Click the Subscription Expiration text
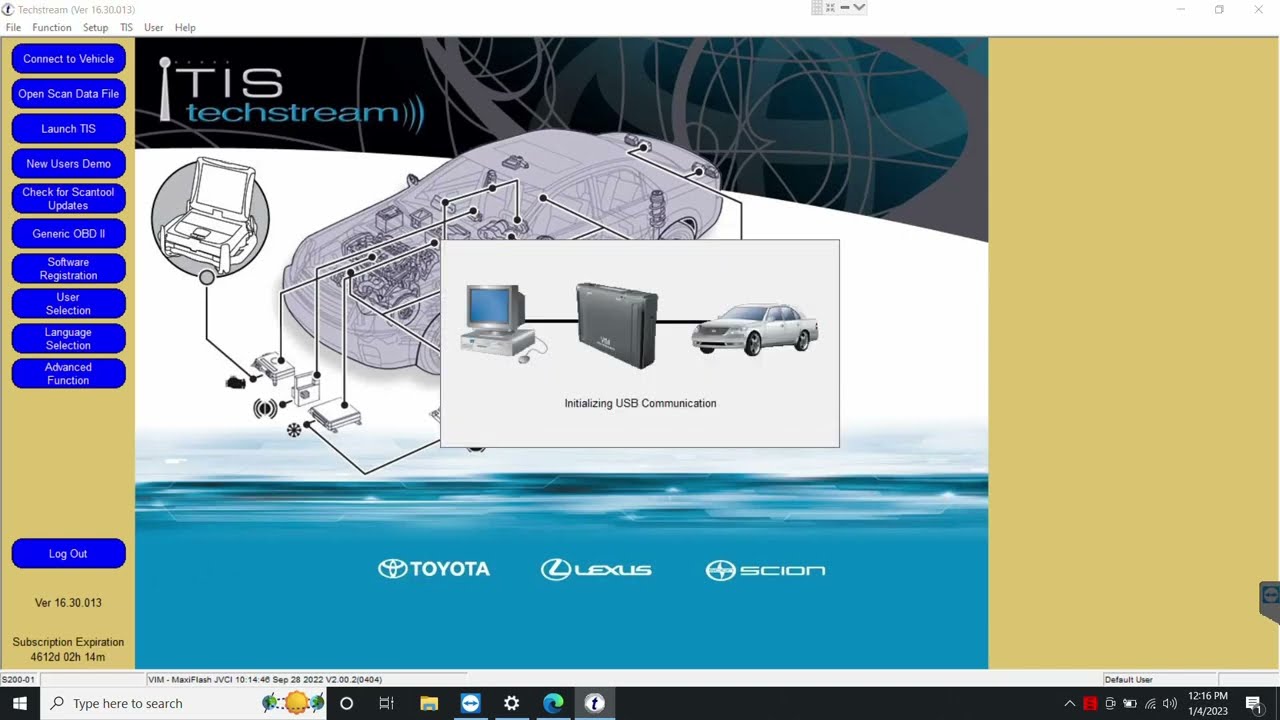The height and width of the screenshot is (720, 1280). 68,642
